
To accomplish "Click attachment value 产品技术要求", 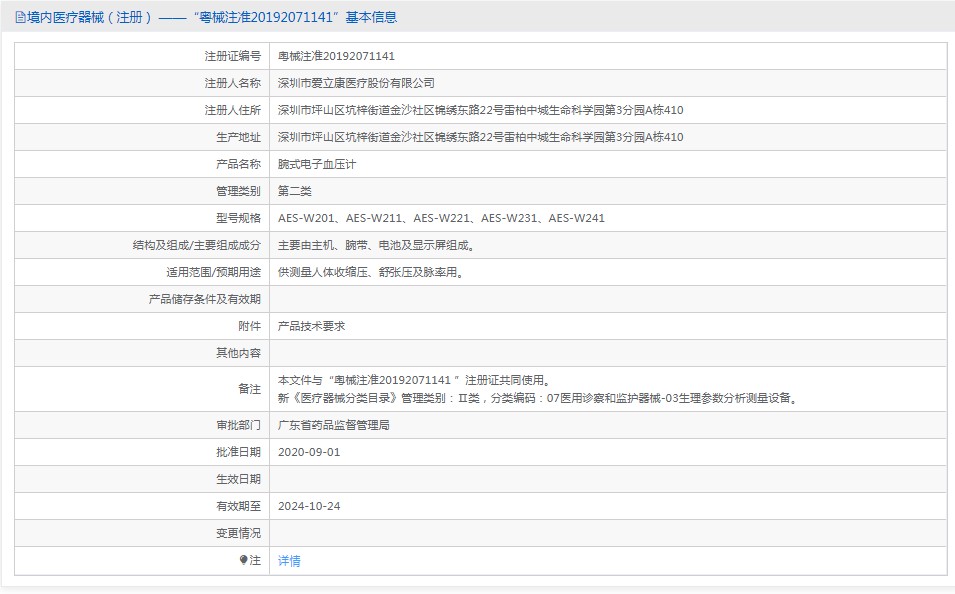I will pos(311,326).
